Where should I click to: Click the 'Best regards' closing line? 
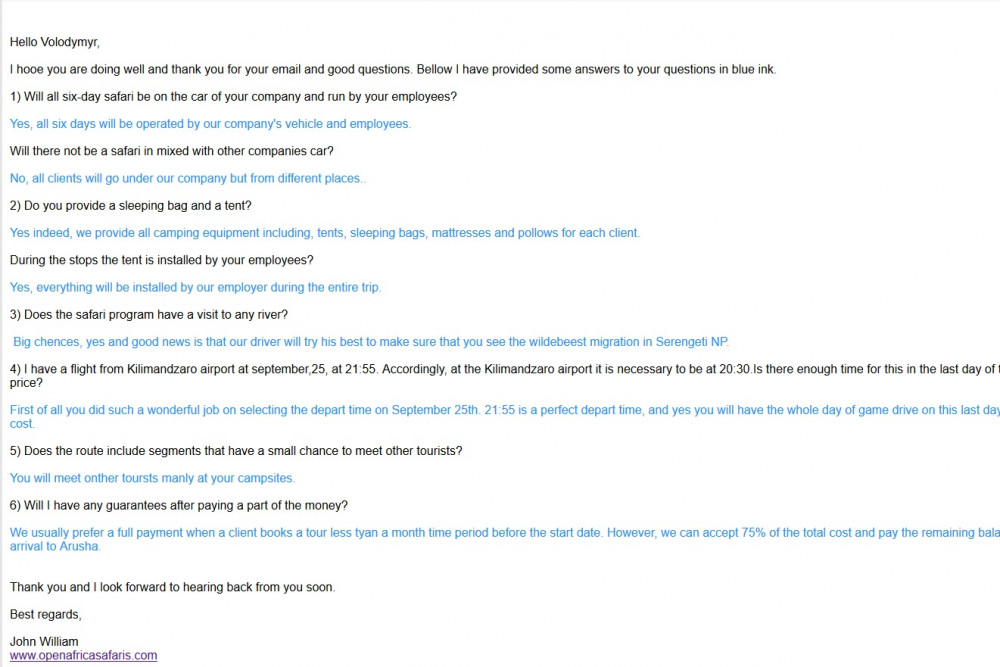coord(45,615)
